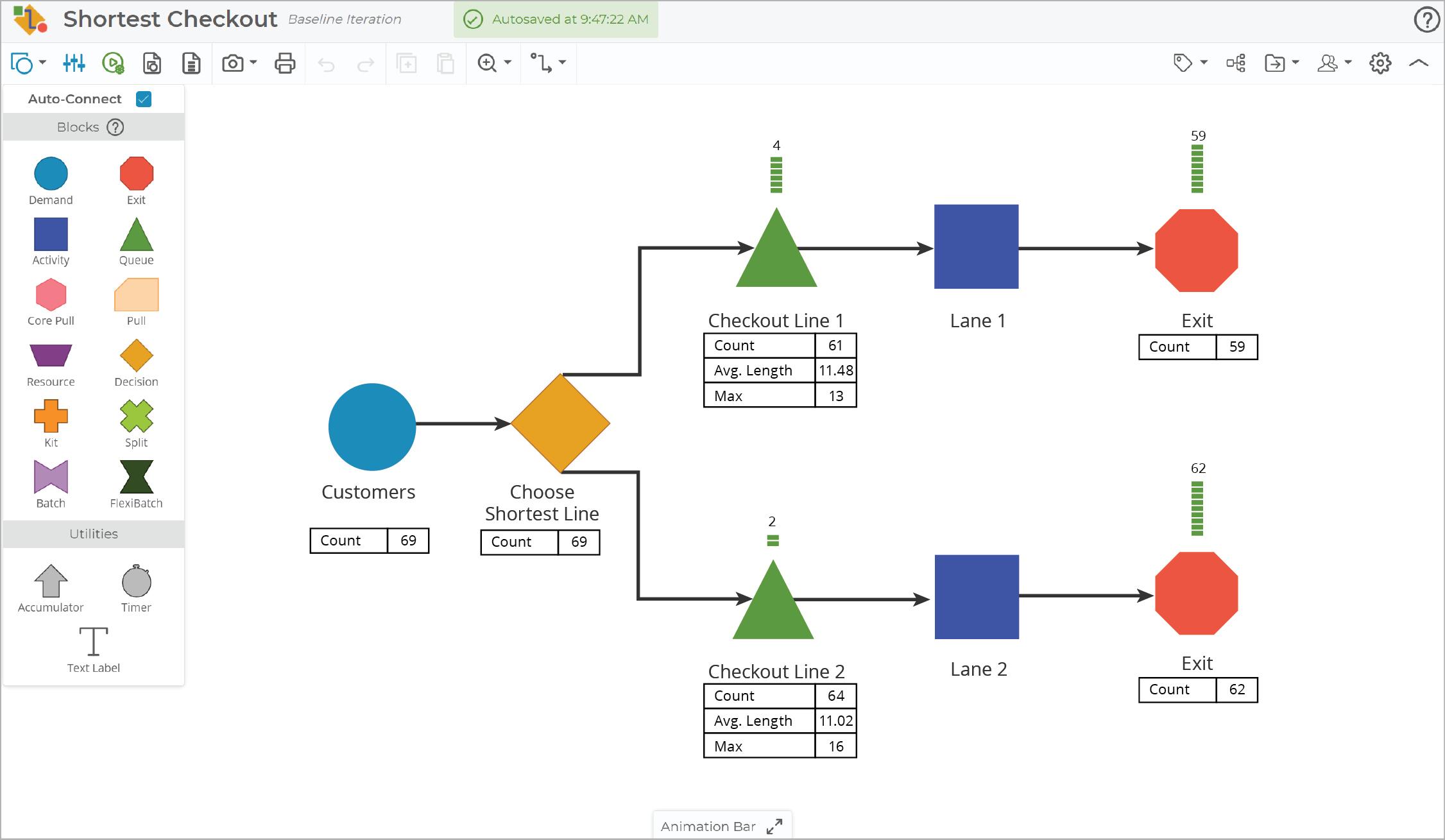Click the Utilities section header

(94, 534)
